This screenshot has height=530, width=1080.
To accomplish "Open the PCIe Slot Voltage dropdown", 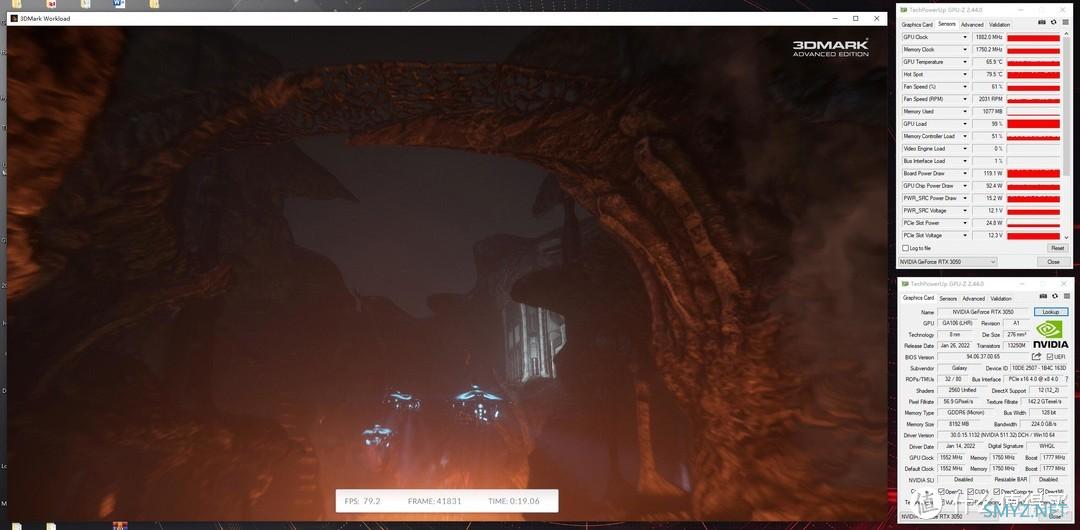I will [x=965, y=236].
